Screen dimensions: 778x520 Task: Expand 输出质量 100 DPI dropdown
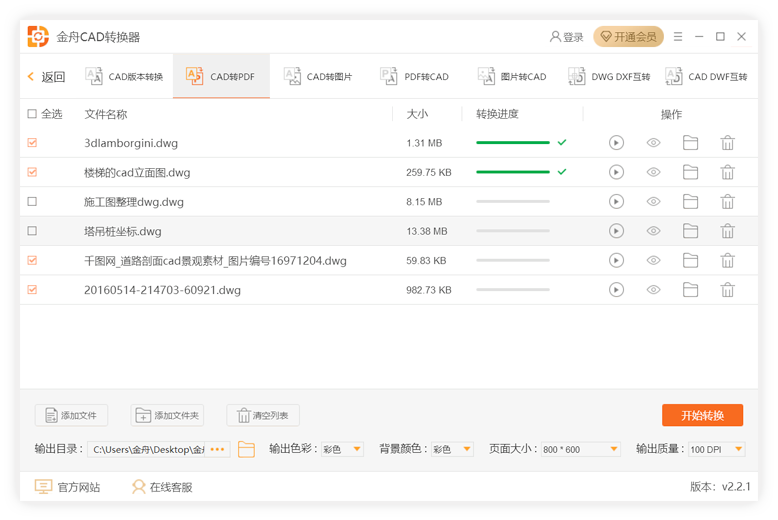[716, 449]
